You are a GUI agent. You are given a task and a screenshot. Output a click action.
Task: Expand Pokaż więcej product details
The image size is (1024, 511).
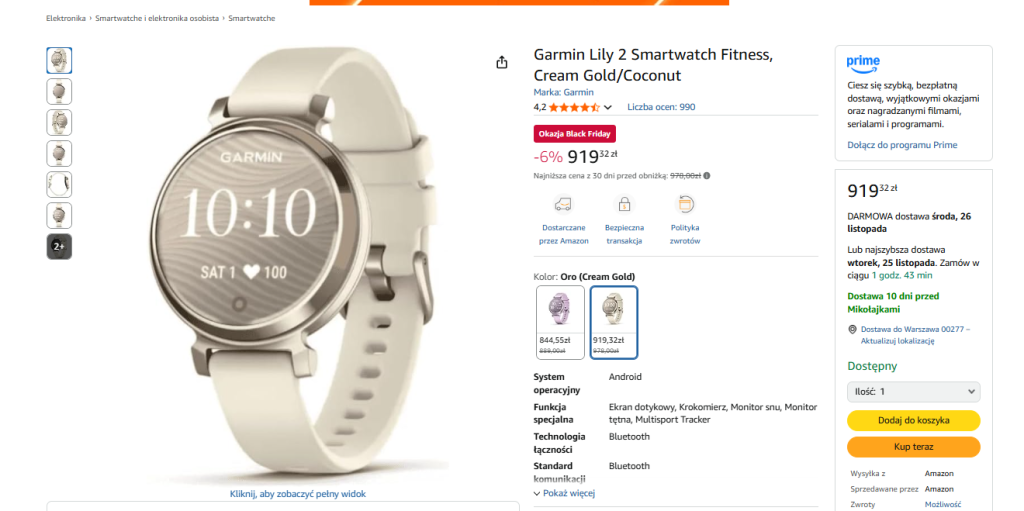point(565,493)
